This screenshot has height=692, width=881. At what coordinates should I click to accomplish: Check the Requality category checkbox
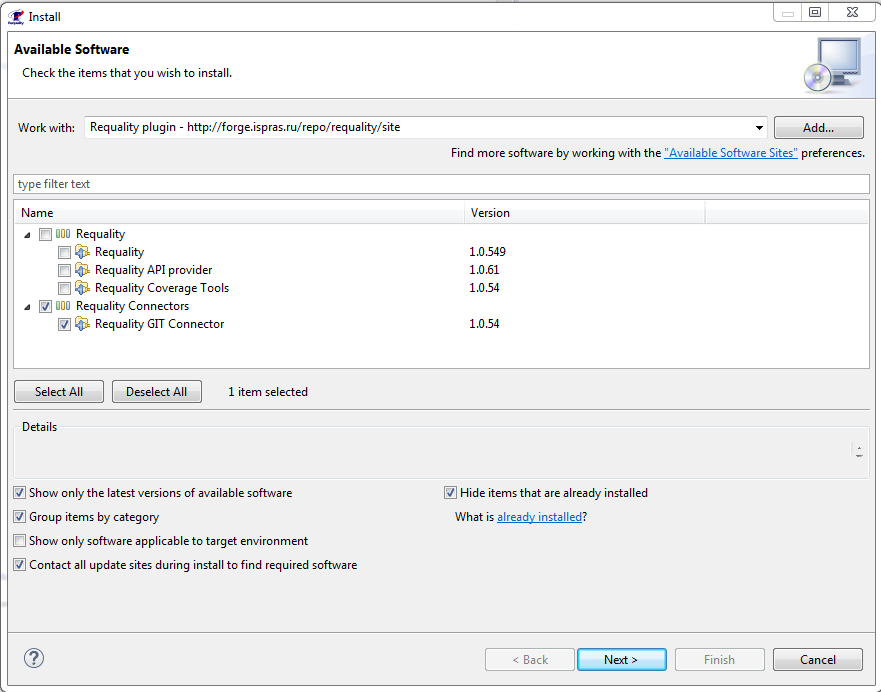click(x=46, y=234)
